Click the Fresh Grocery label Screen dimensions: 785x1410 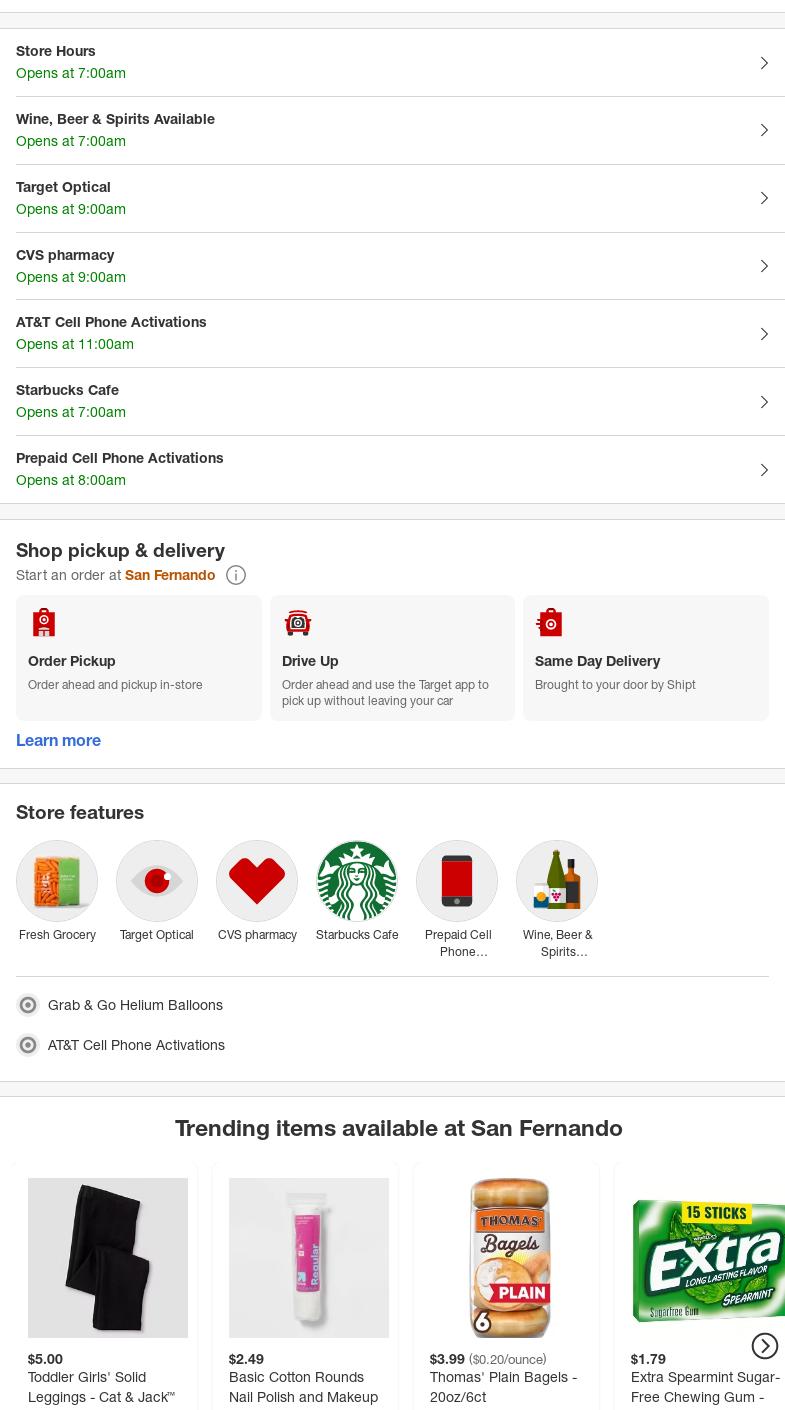(x=57, y=935)
